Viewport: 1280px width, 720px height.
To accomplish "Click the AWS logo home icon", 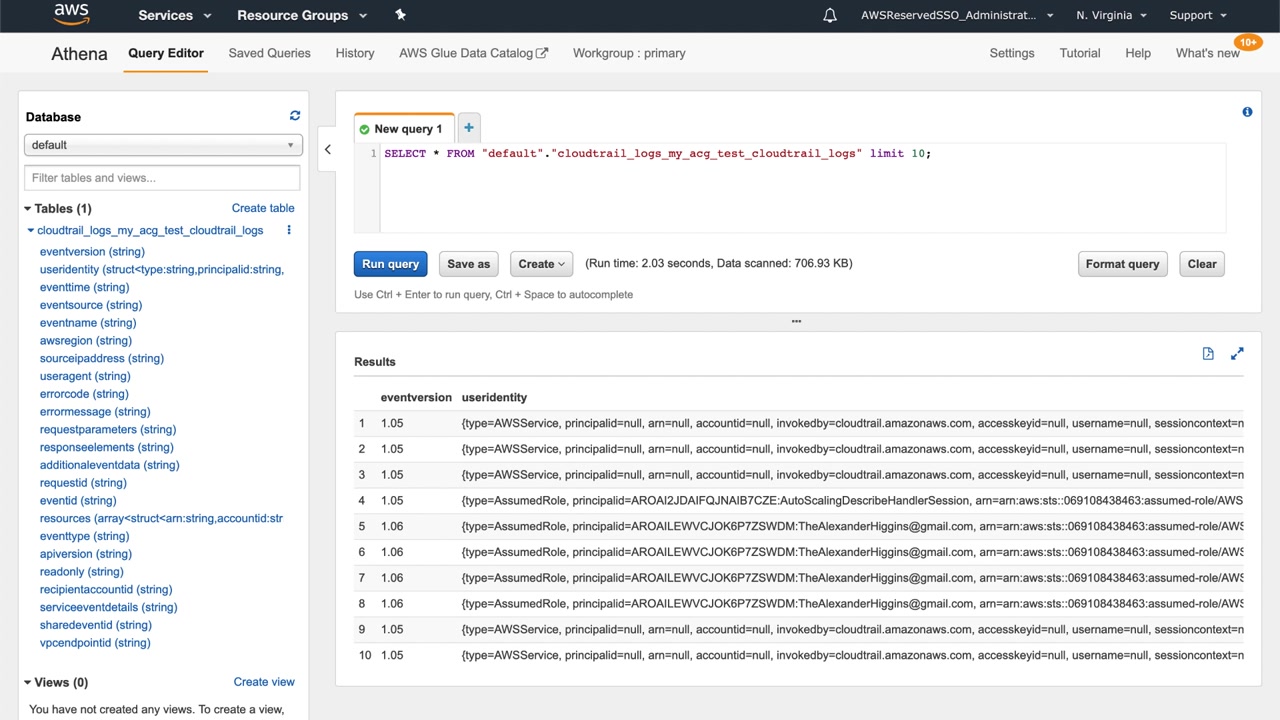I will (71, 15).
